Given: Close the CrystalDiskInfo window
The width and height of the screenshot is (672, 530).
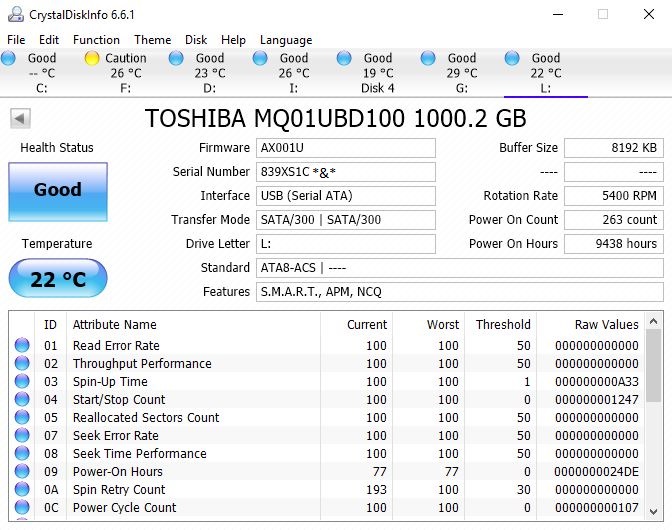Looking at the screenshot, I should tap(649, 14).
